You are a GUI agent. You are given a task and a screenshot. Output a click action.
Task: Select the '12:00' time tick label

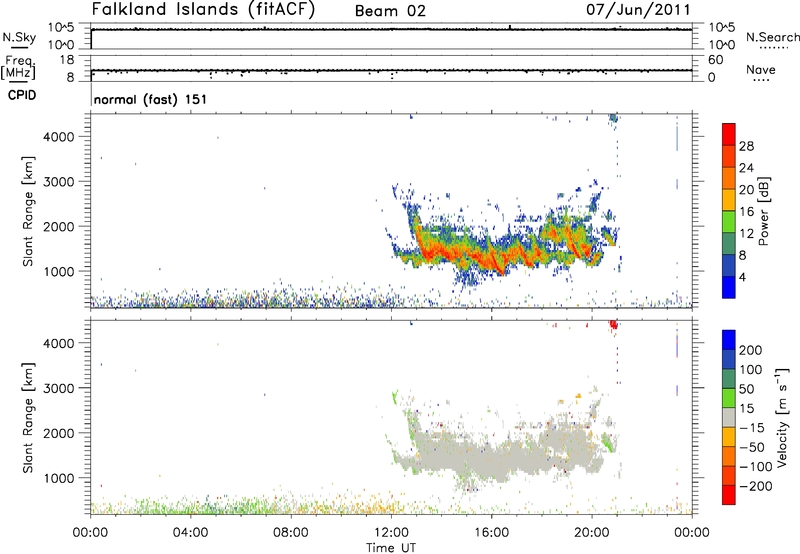[391, 533]
